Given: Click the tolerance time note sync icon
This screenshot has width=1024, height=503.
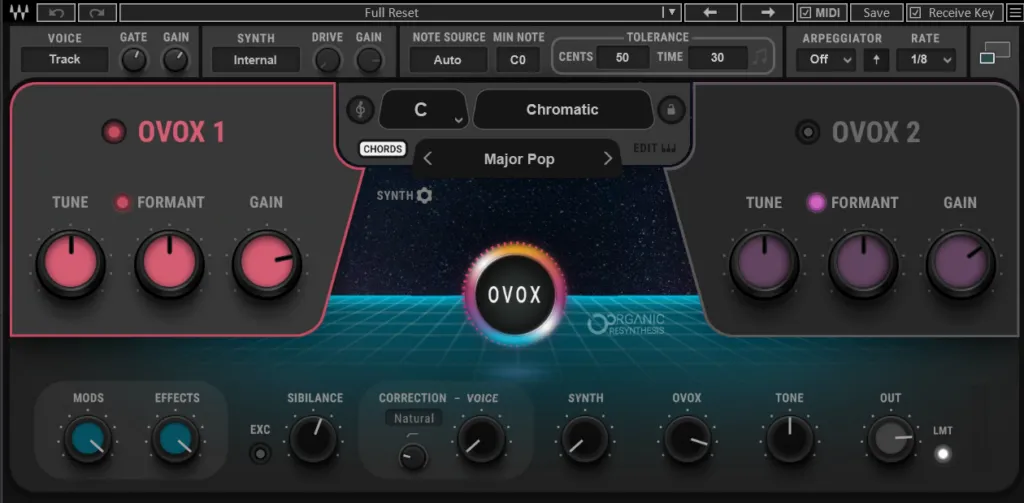Looking at the screenshot, I should 760,57.
